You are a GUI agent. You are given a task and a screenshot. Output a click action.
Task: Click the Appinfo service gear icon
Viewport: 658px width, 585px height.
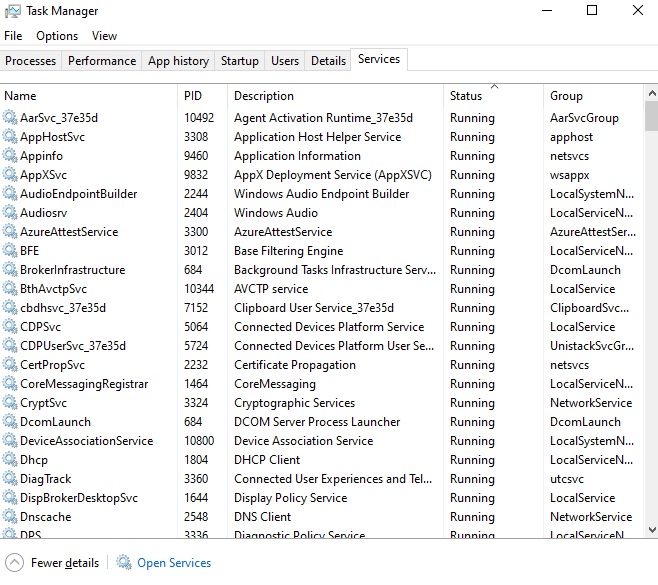click(x=10, y=155)
